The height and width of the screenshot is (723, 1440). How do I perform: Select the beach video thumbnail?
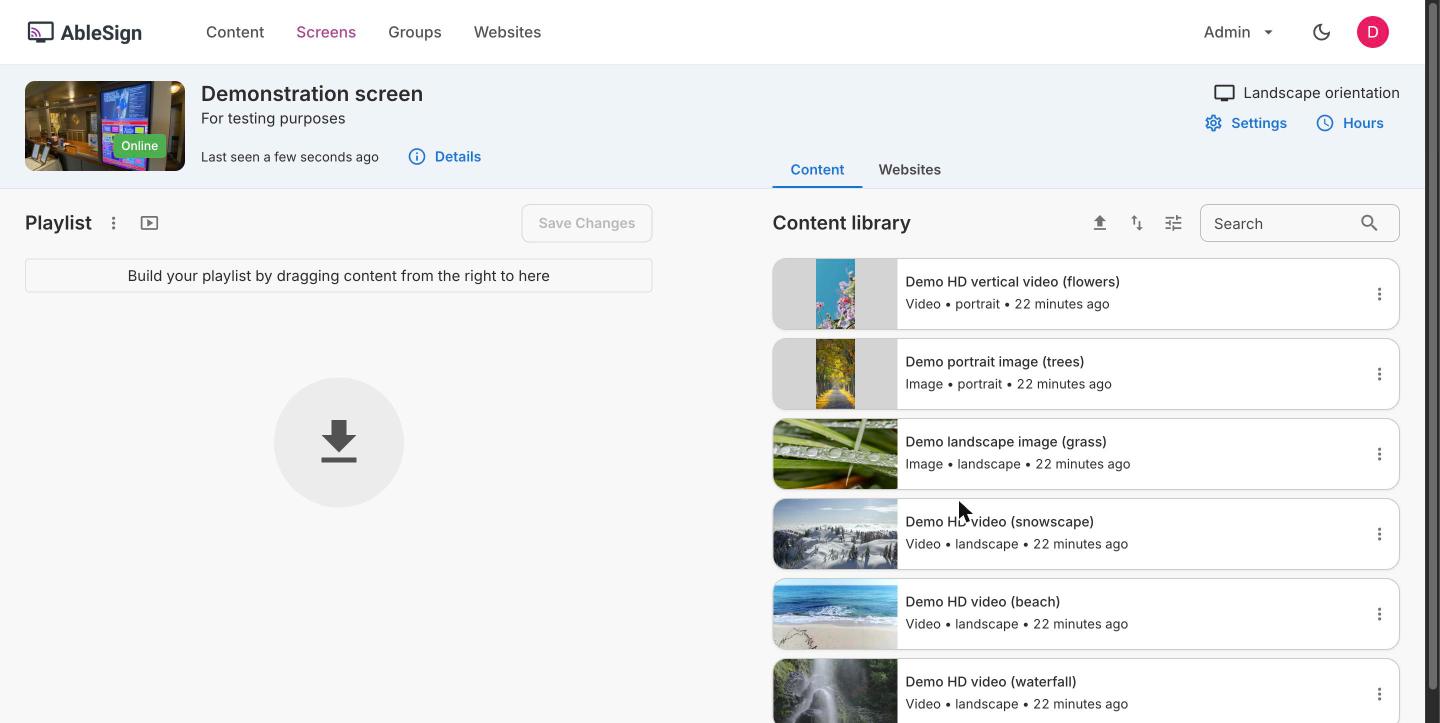pos(835,614)
